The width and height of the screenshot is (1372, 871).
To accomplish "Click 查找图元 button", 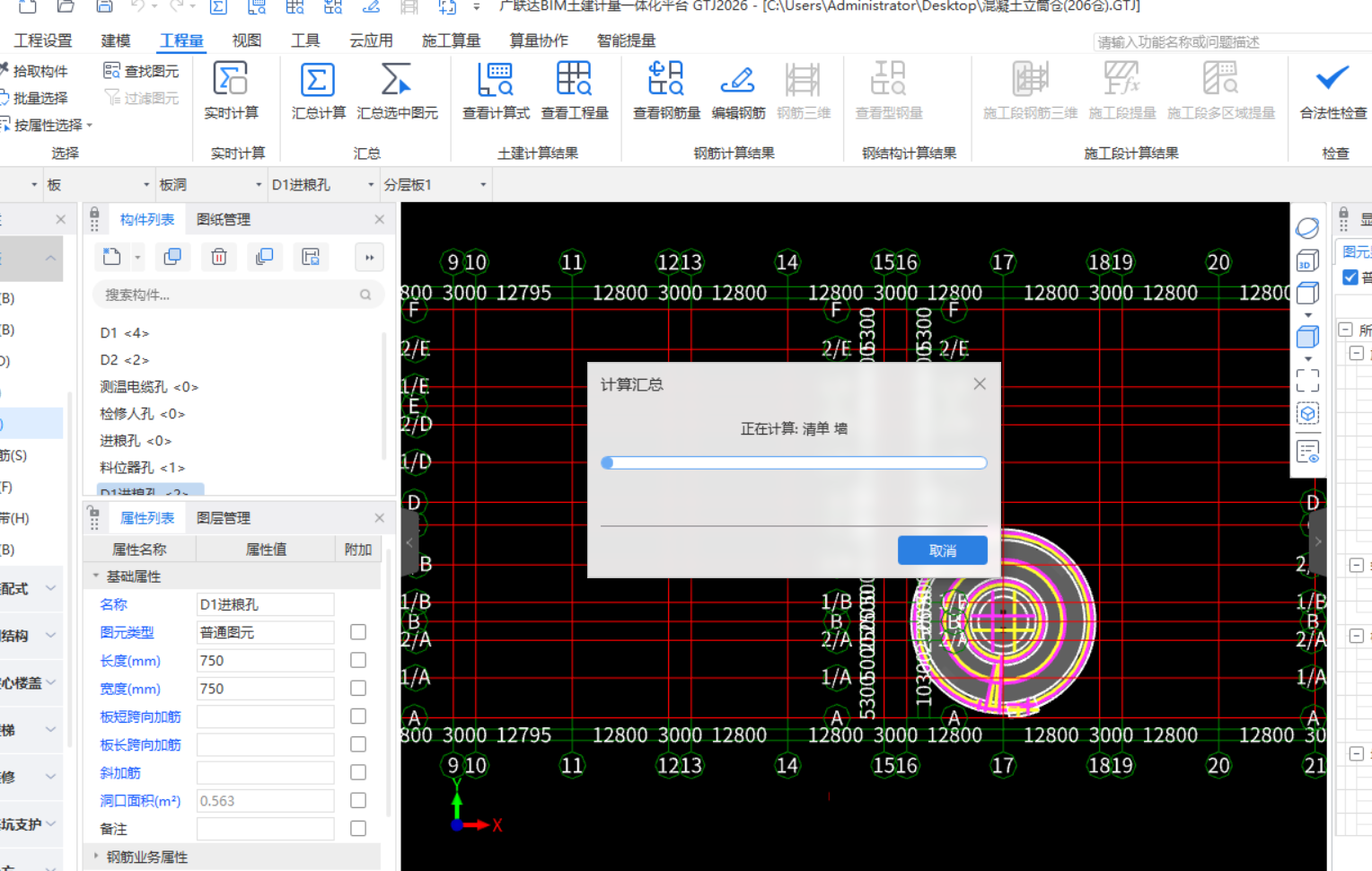I will click(141, 71).
